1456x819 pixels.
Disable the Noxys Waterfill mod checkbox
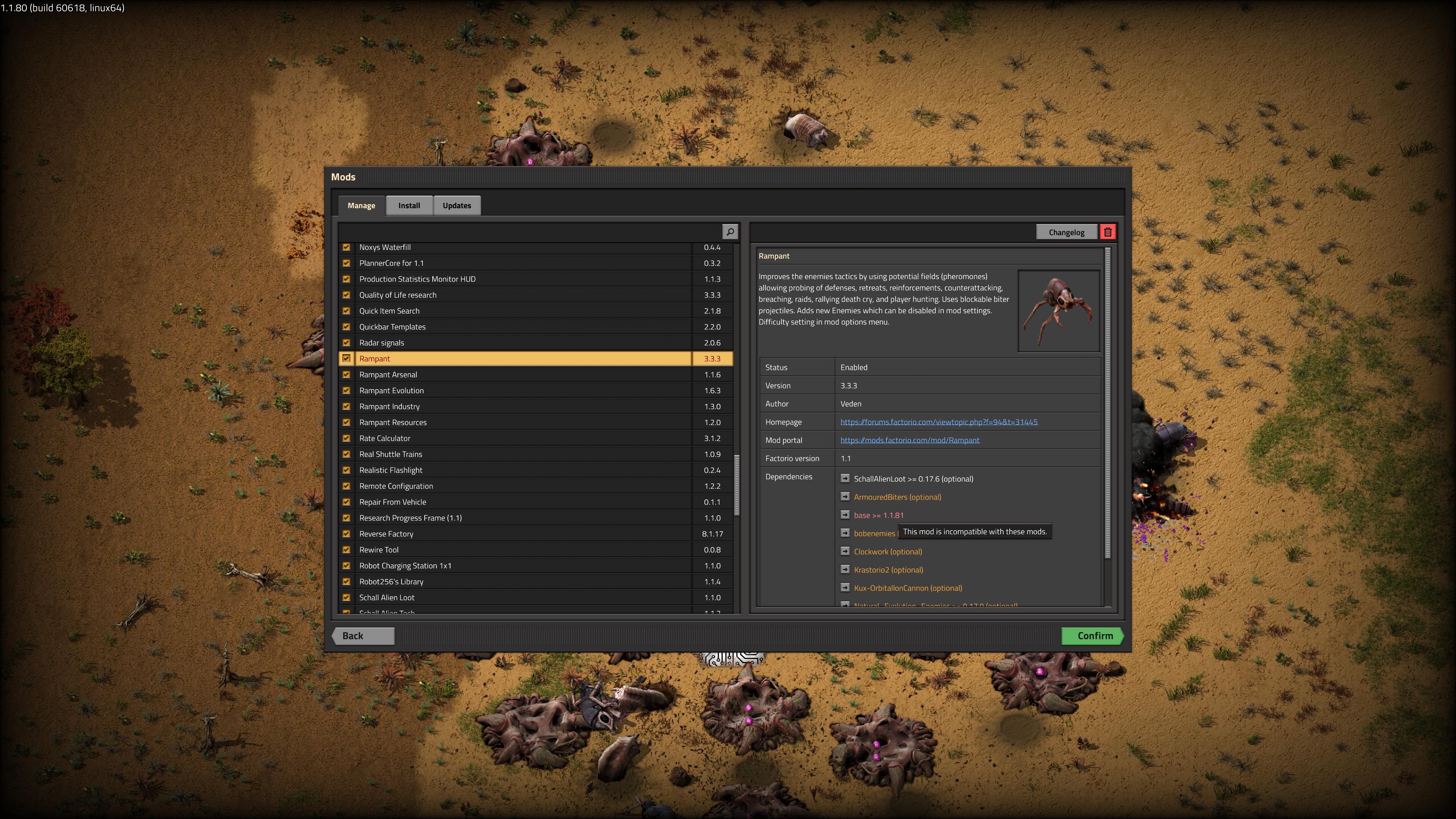(x=347, y=247)
